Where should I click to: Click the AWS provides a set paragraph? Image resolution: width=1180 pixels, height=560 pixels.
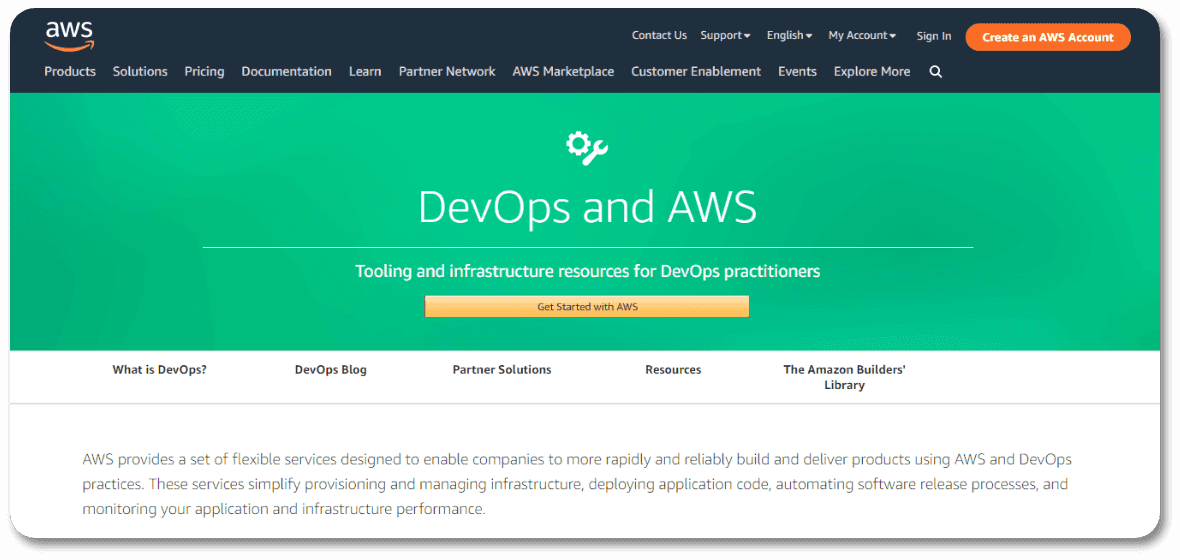[576, 484]
